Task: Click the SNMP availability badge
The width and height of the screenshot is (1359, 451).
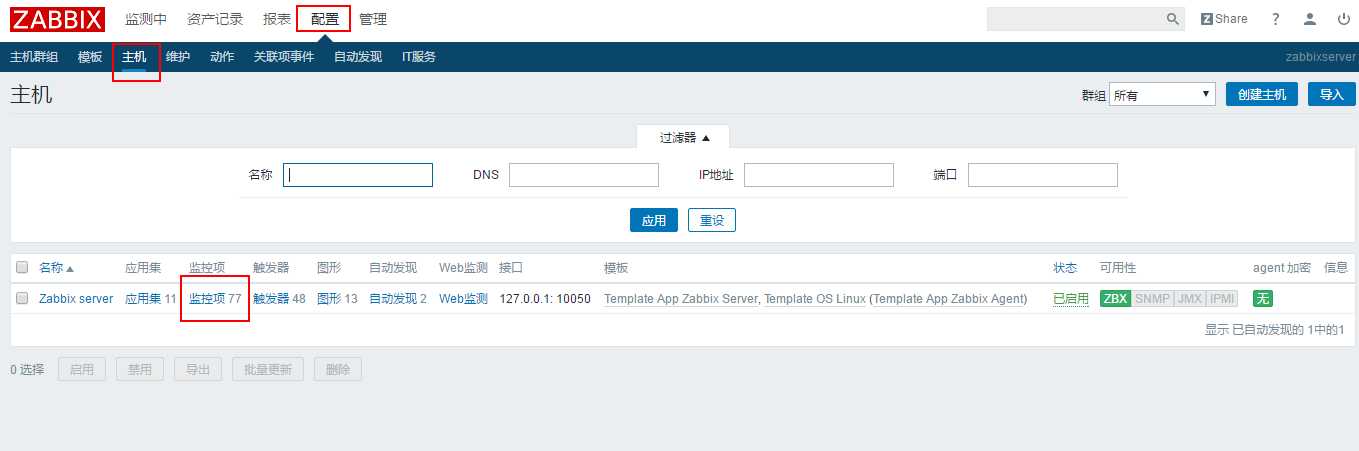Action: pos(1152,298)
